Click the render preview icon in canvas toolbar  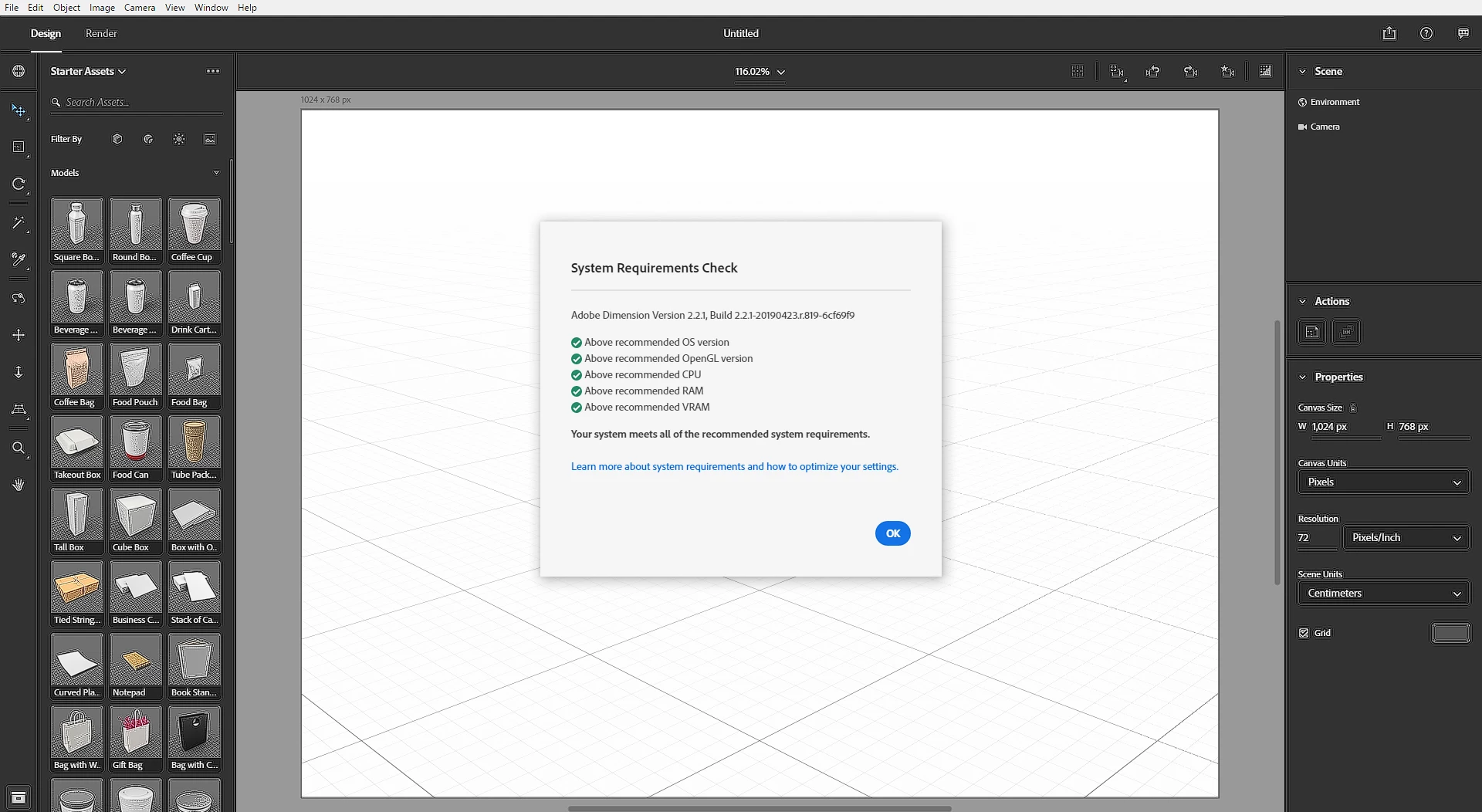[x=1266, y=71]
